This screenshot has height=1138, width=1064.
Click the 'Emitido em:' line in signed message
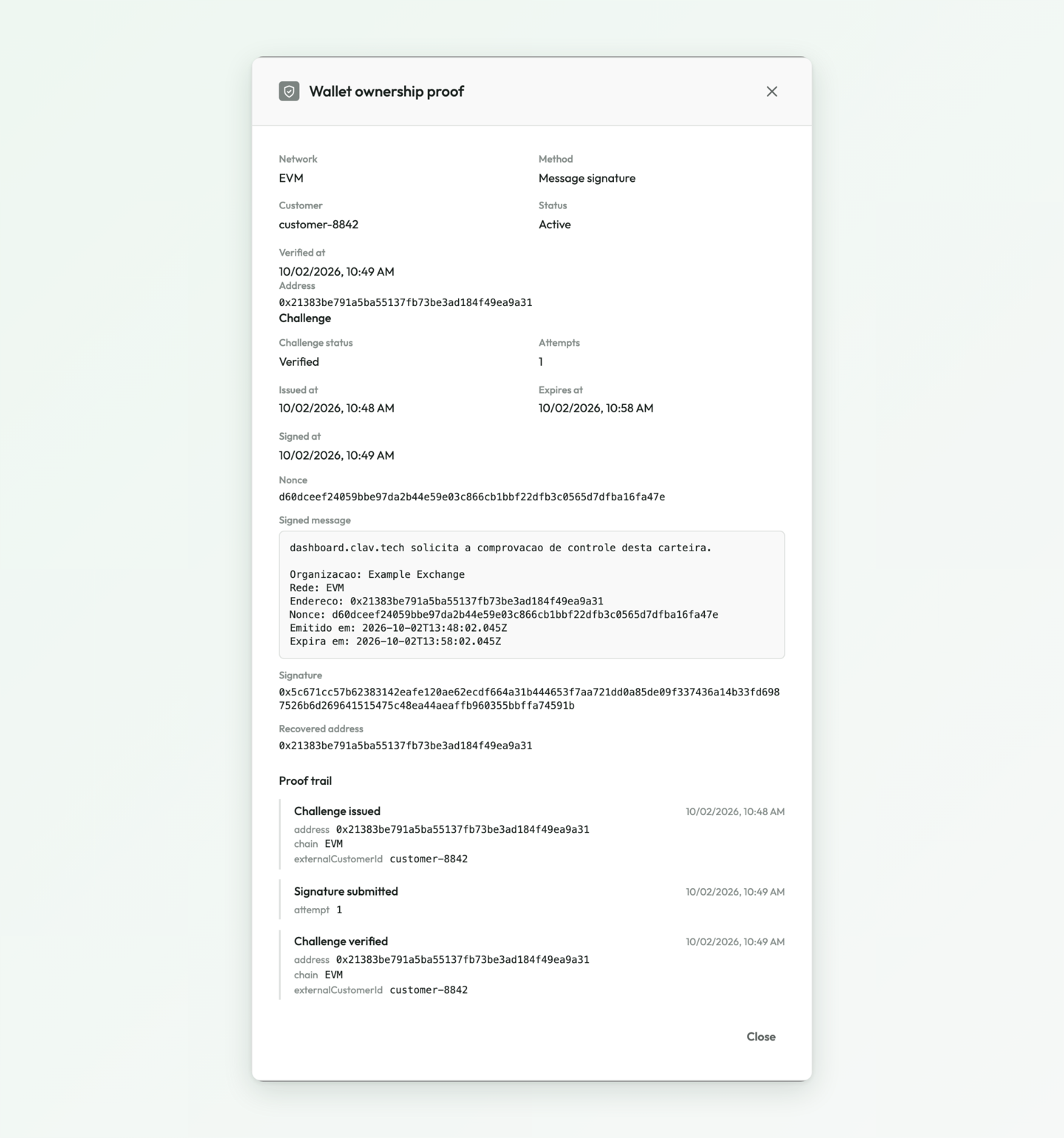398,627
